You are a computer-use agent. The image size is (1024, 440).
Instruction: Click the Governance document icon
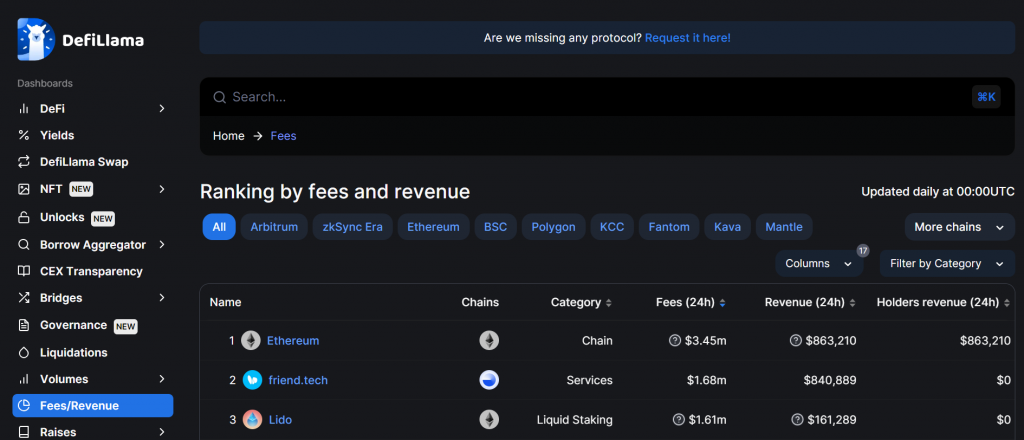[x=24, y=325]
